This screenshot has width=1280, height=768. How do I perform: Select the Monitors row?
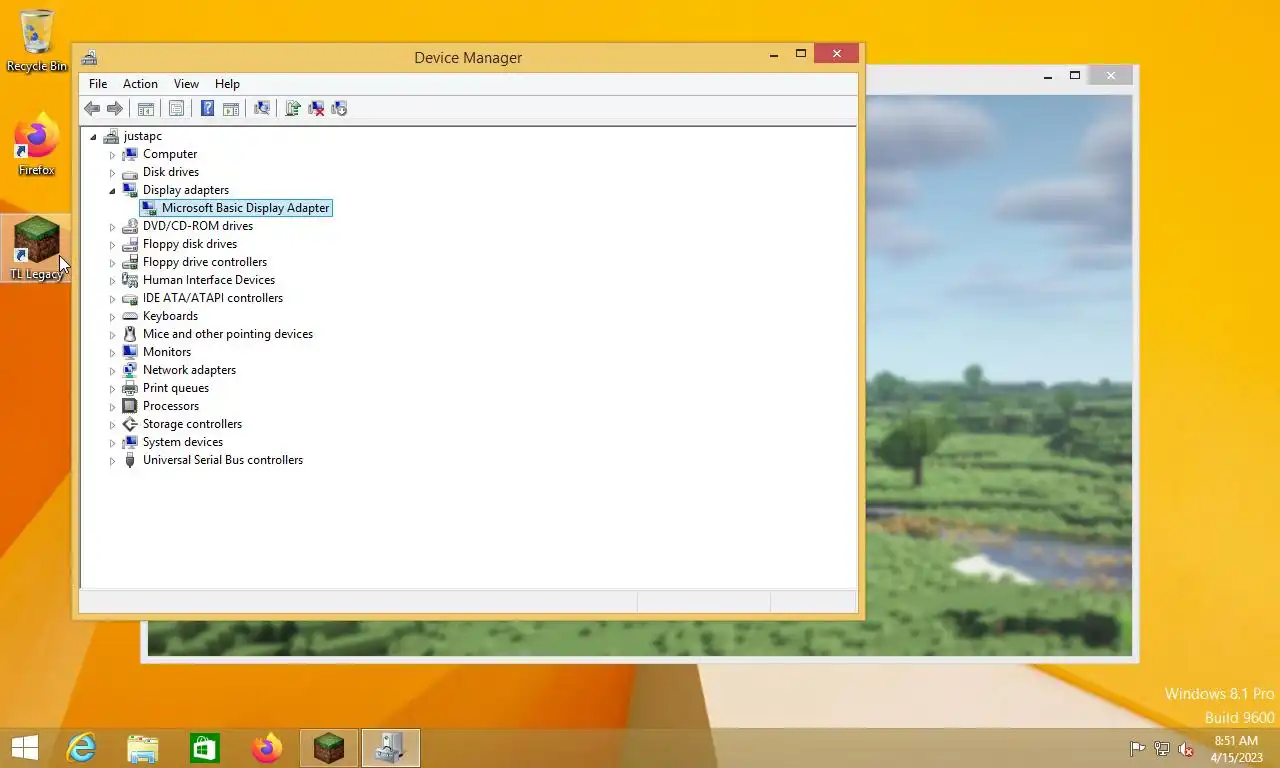pos(166,352)
